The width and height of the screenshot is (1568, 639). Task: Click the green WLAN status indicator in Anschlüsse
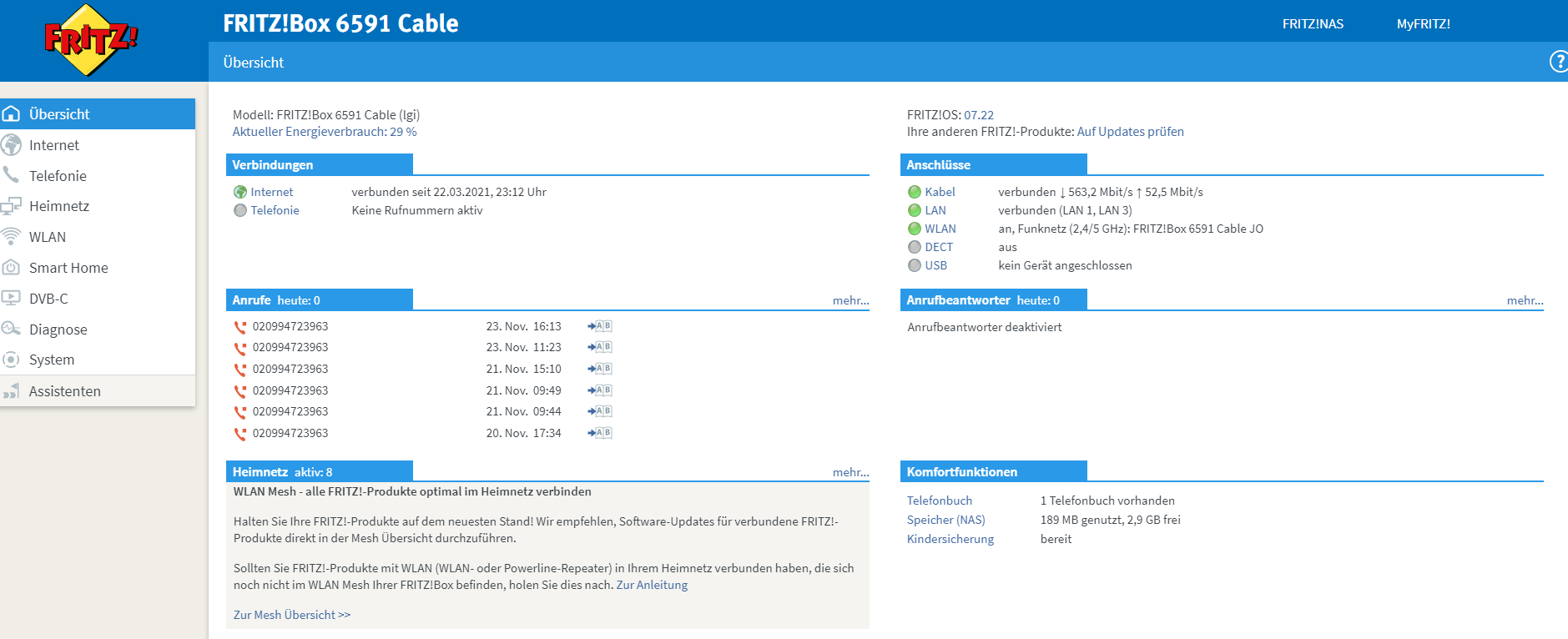[915, 229]
